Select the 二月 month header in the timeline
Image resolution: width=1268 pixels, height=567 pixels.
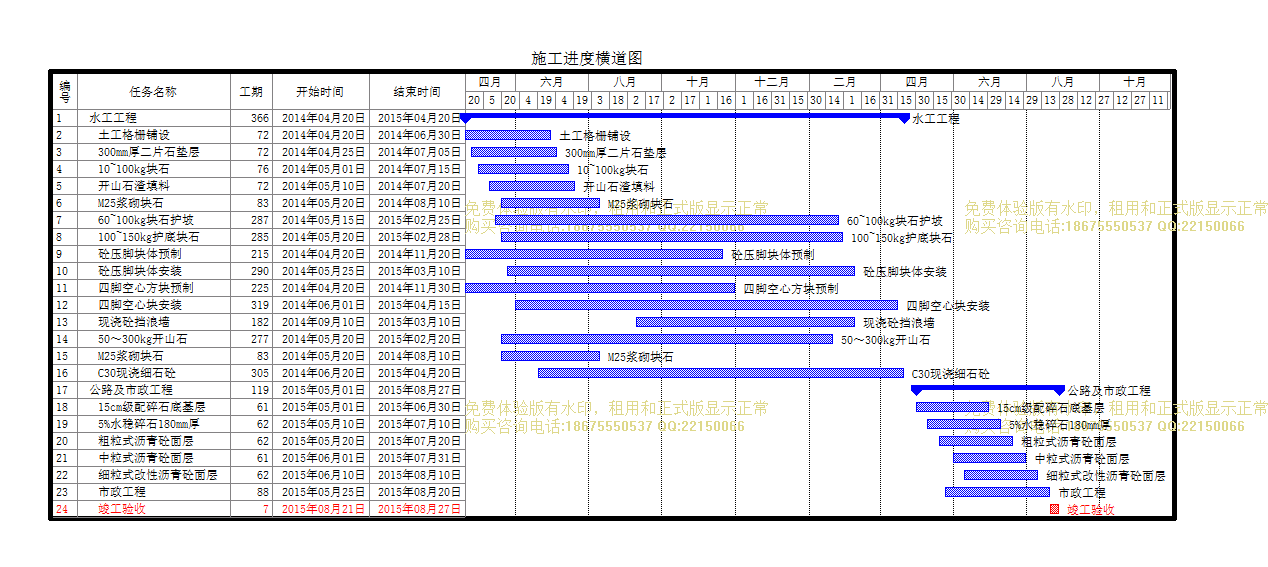pyautogui.click(x=845, y=82)
